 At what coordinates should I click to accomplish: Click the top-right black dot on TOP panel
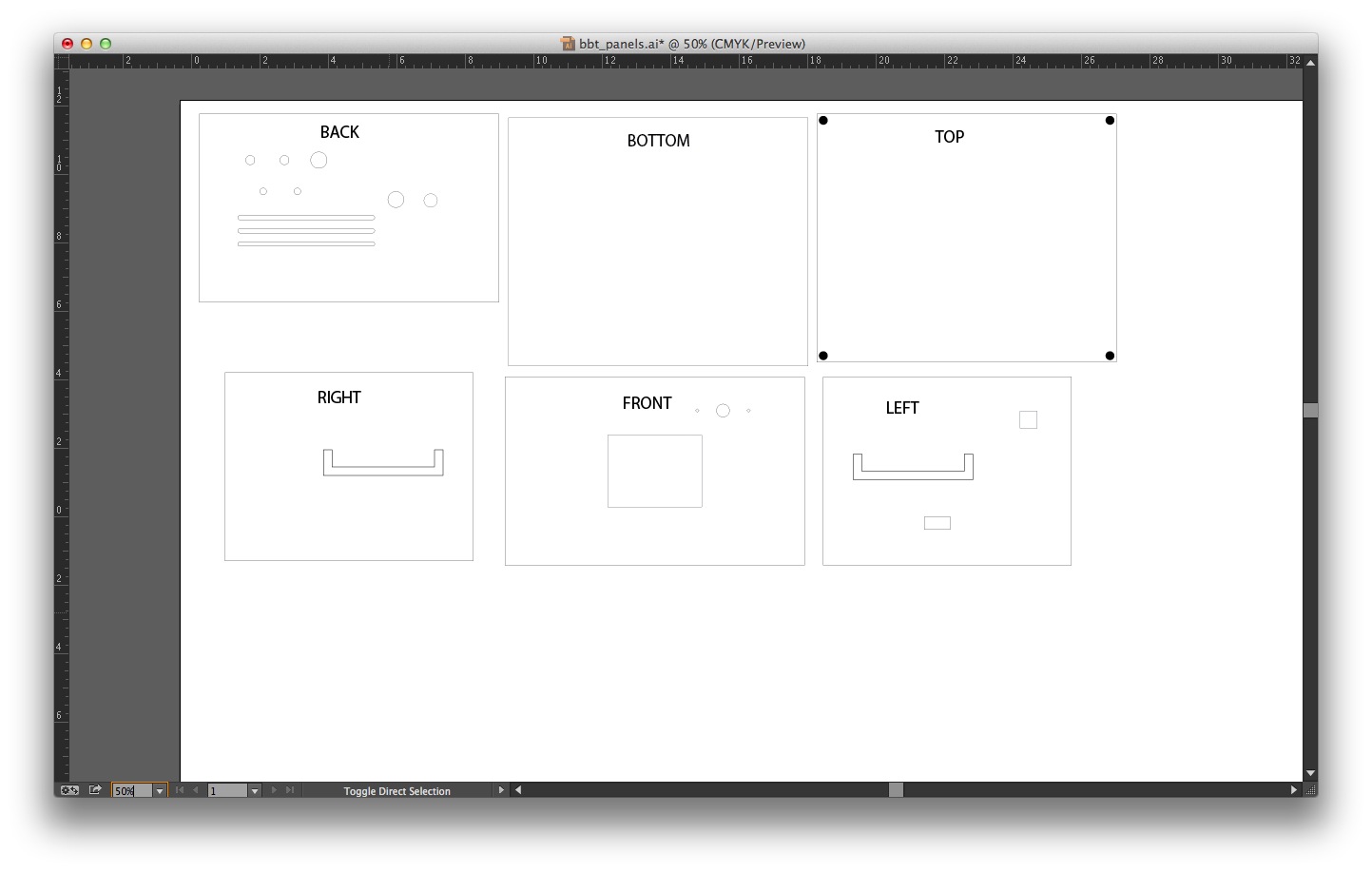1110,121
